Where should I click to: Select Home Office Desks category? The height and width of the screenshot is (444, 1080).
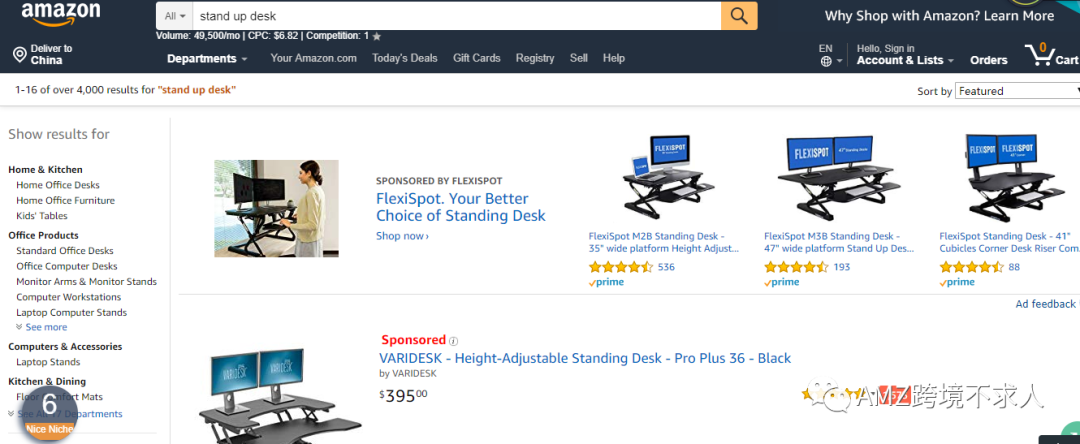pos(58,184)
